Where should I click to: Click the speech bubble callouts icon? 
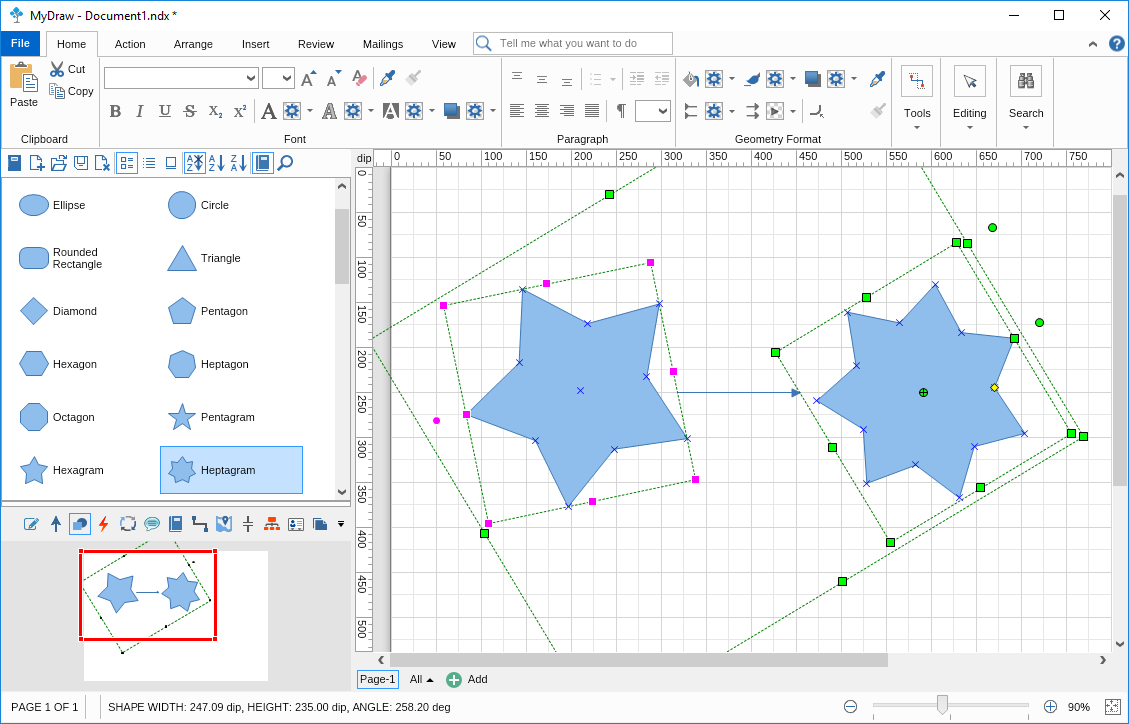[152, 524]
